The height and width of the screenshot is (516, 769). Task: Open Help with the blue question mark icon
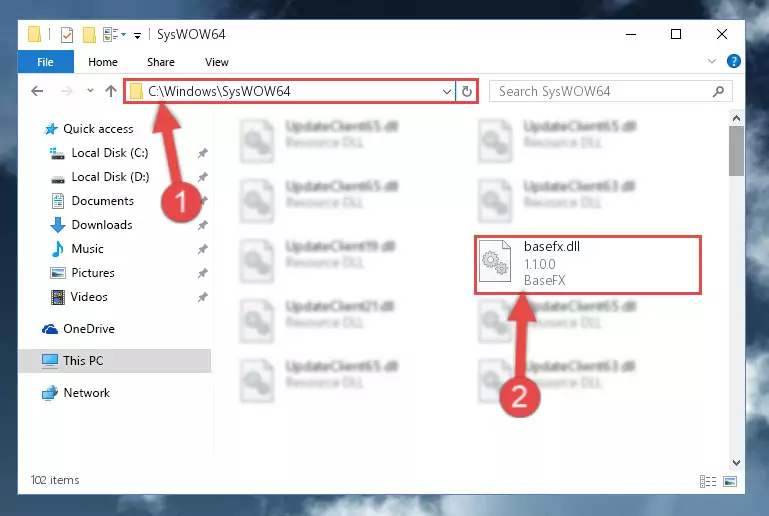[x=734, y=61]
